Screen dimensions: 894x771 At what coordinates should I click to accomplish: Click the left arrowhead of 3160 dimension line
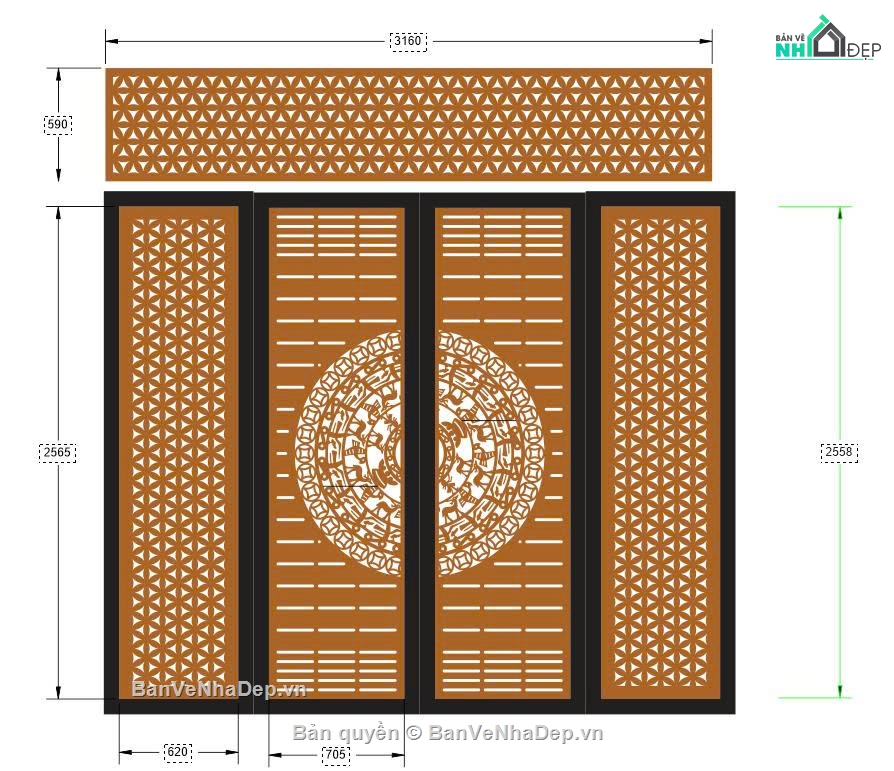pyautogui.click(x=111, y=41)
